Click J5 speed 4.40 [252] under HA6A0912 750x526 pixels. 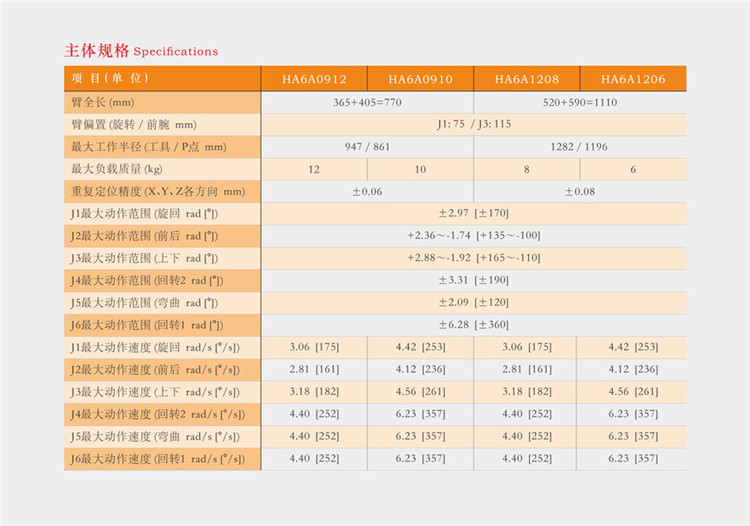(314, 436)
